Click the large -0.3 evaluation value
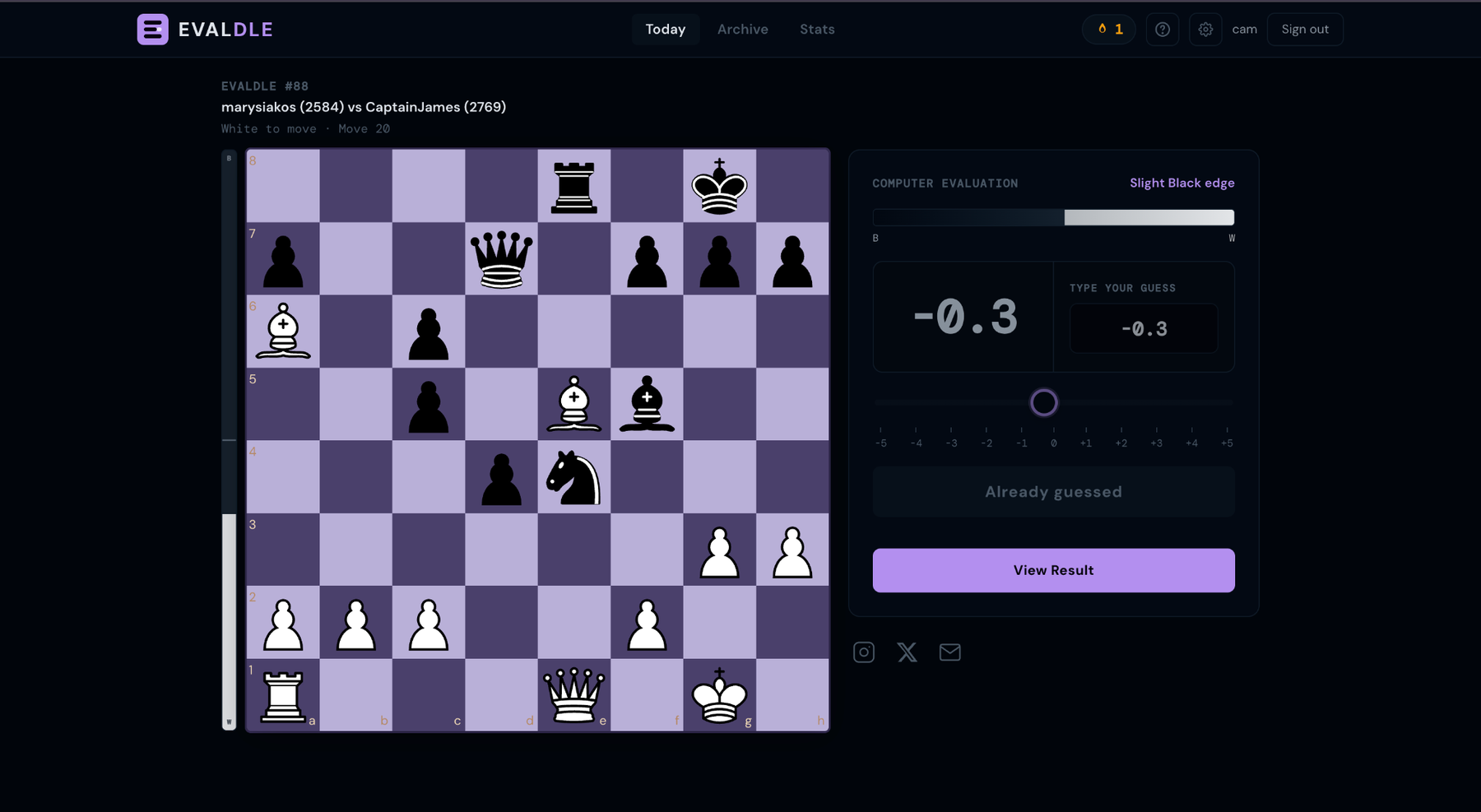 click(x=966, y=317)
